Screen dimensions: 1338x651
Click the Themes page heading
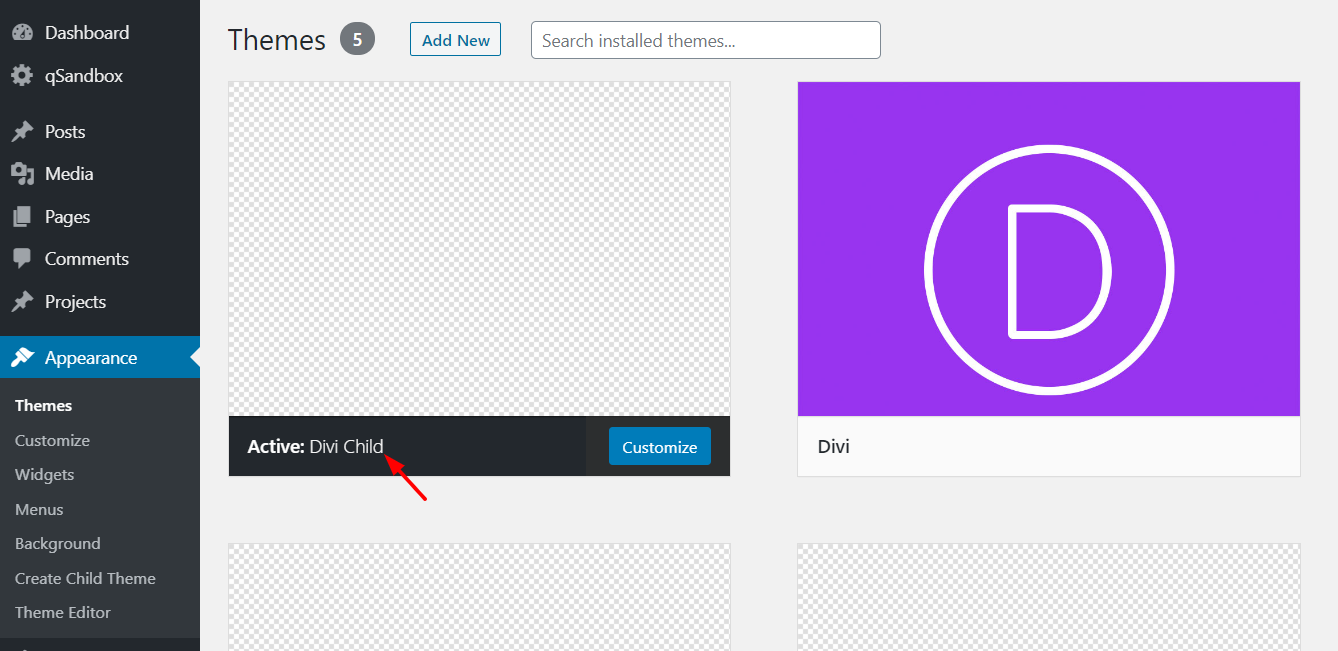277,40
